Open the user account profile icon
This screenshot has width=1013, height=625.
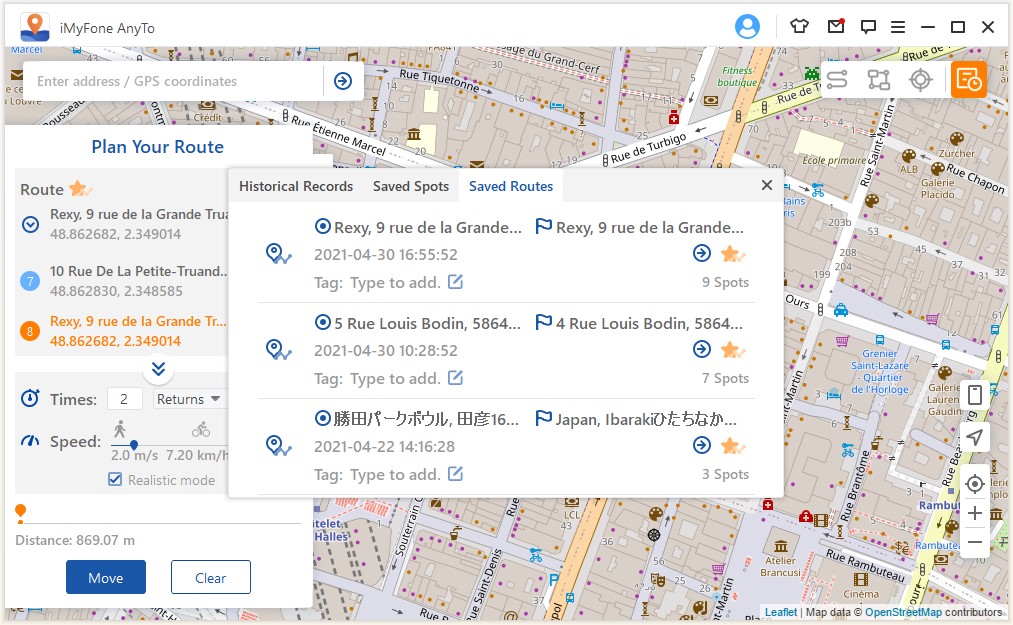(747, 27)
